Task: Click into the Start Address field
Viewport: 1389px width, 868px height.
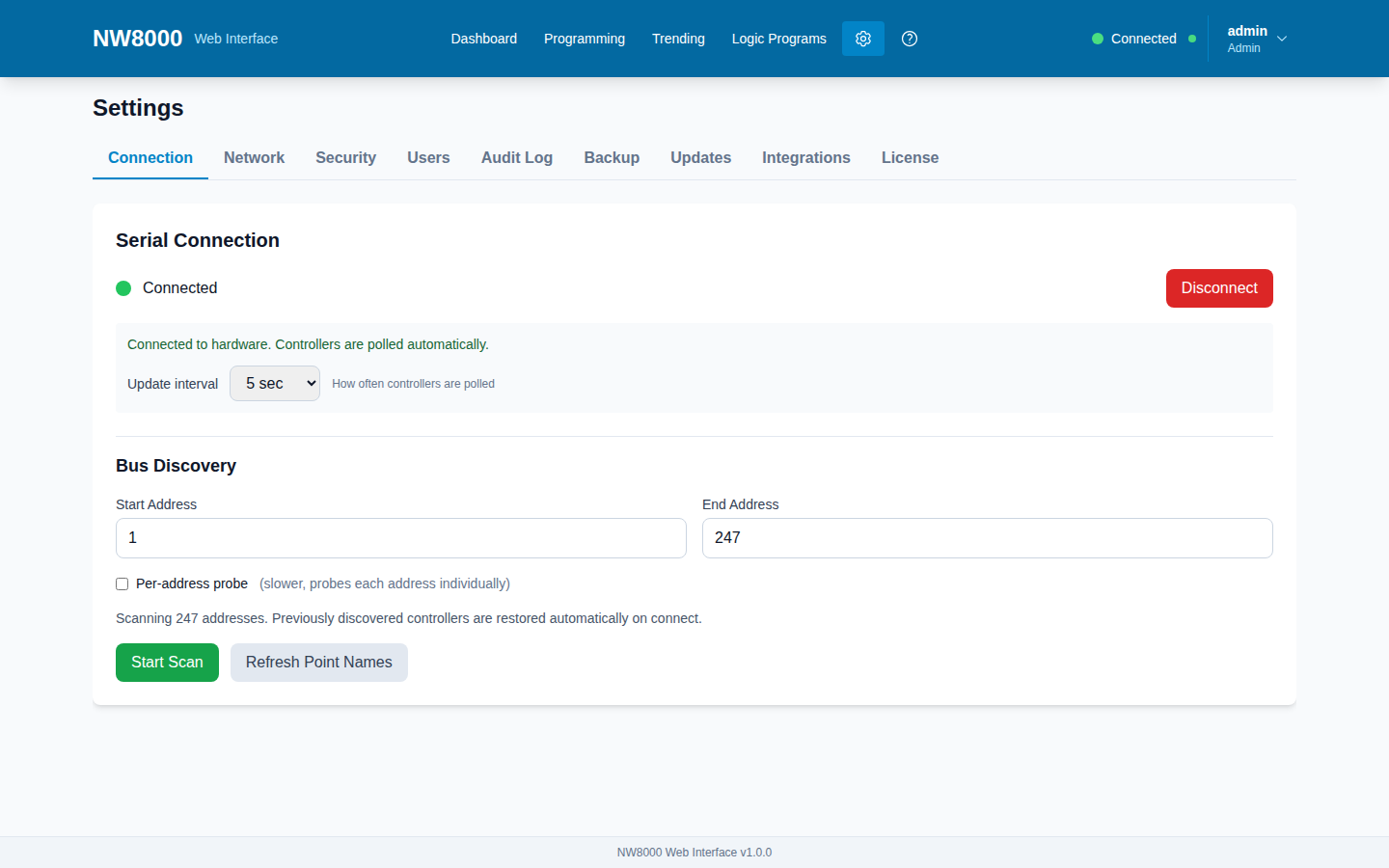Action: click(x=401, y=538)
